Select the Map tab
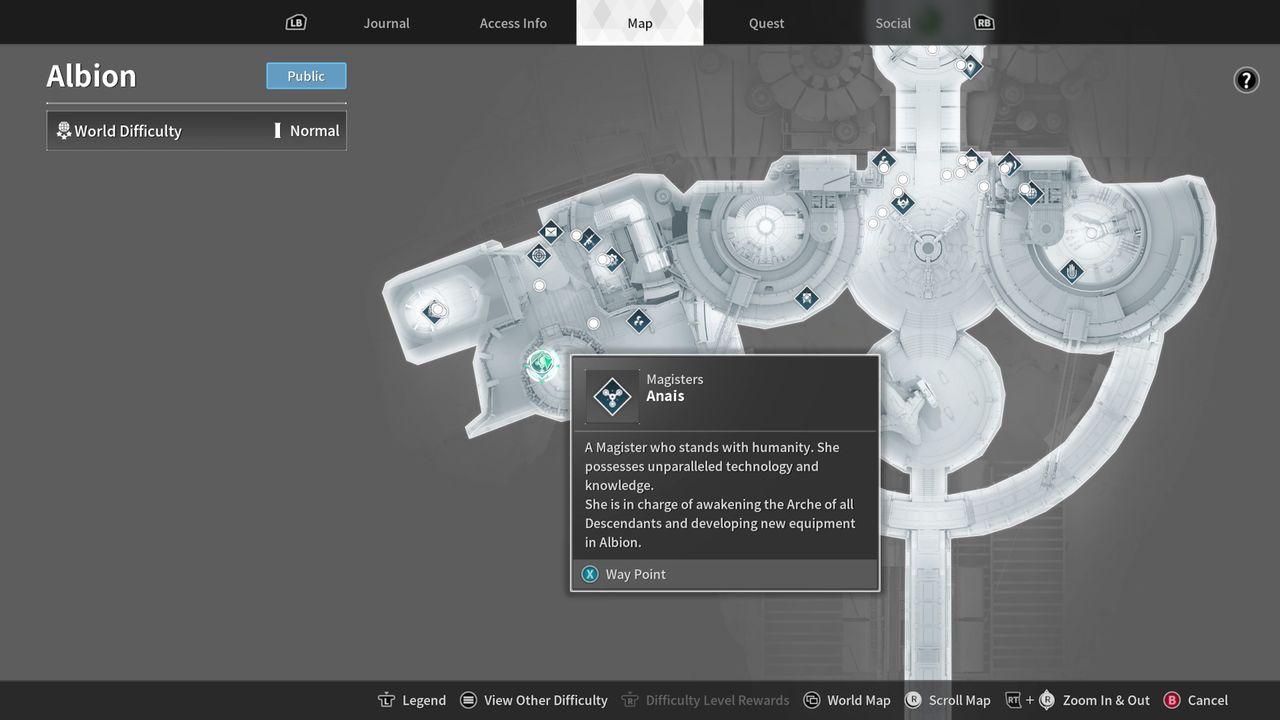 [640, 23]
